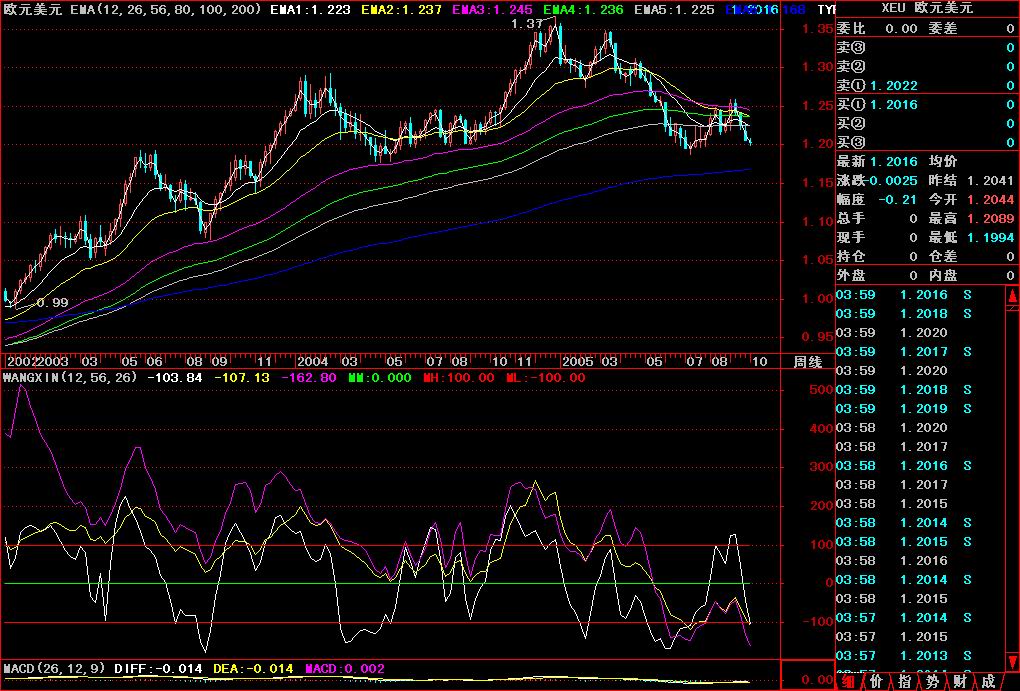Click the 委比 0.00 field
This screenshot has height=691, width=1020.
point(877,29)
